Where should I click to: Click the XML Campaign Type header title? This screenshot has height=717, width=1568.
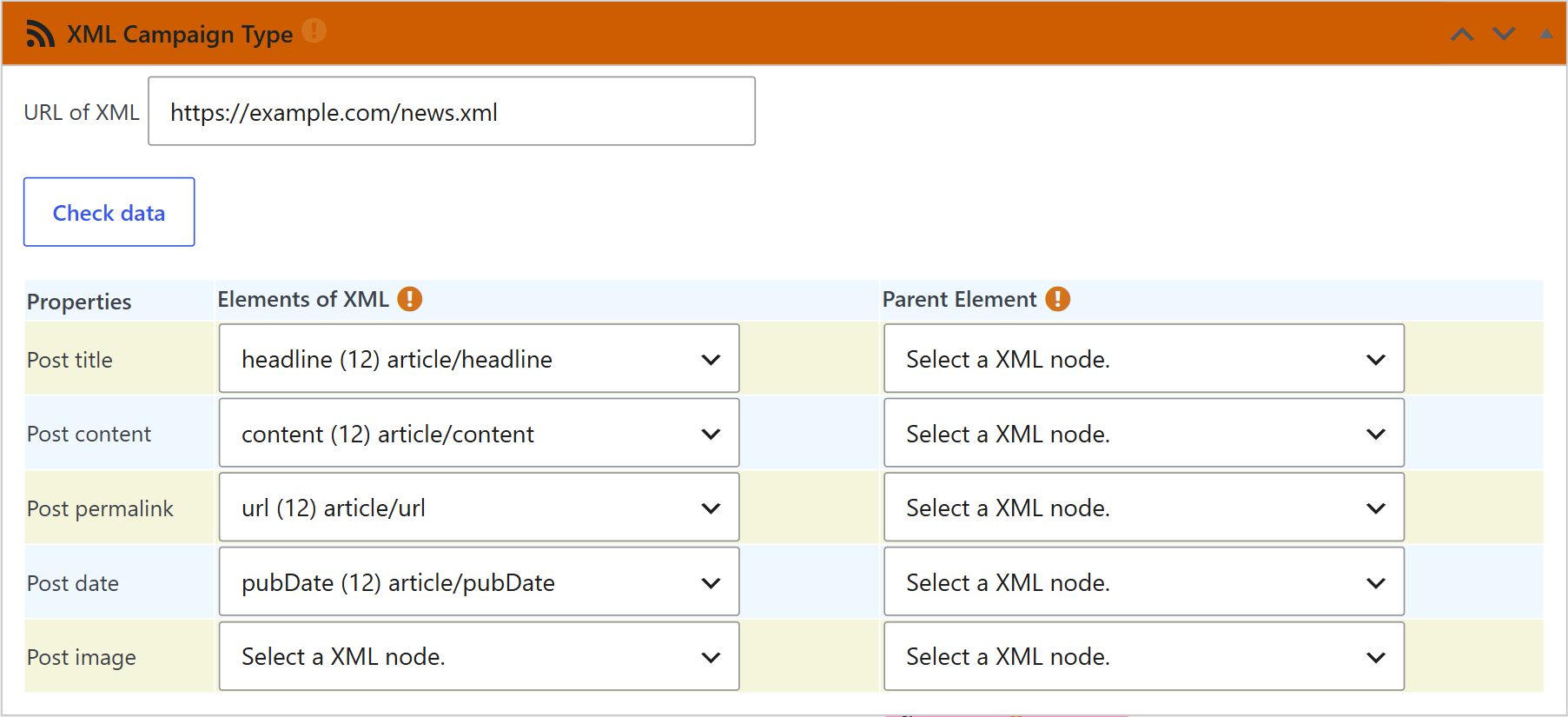[x=180, y=34]
